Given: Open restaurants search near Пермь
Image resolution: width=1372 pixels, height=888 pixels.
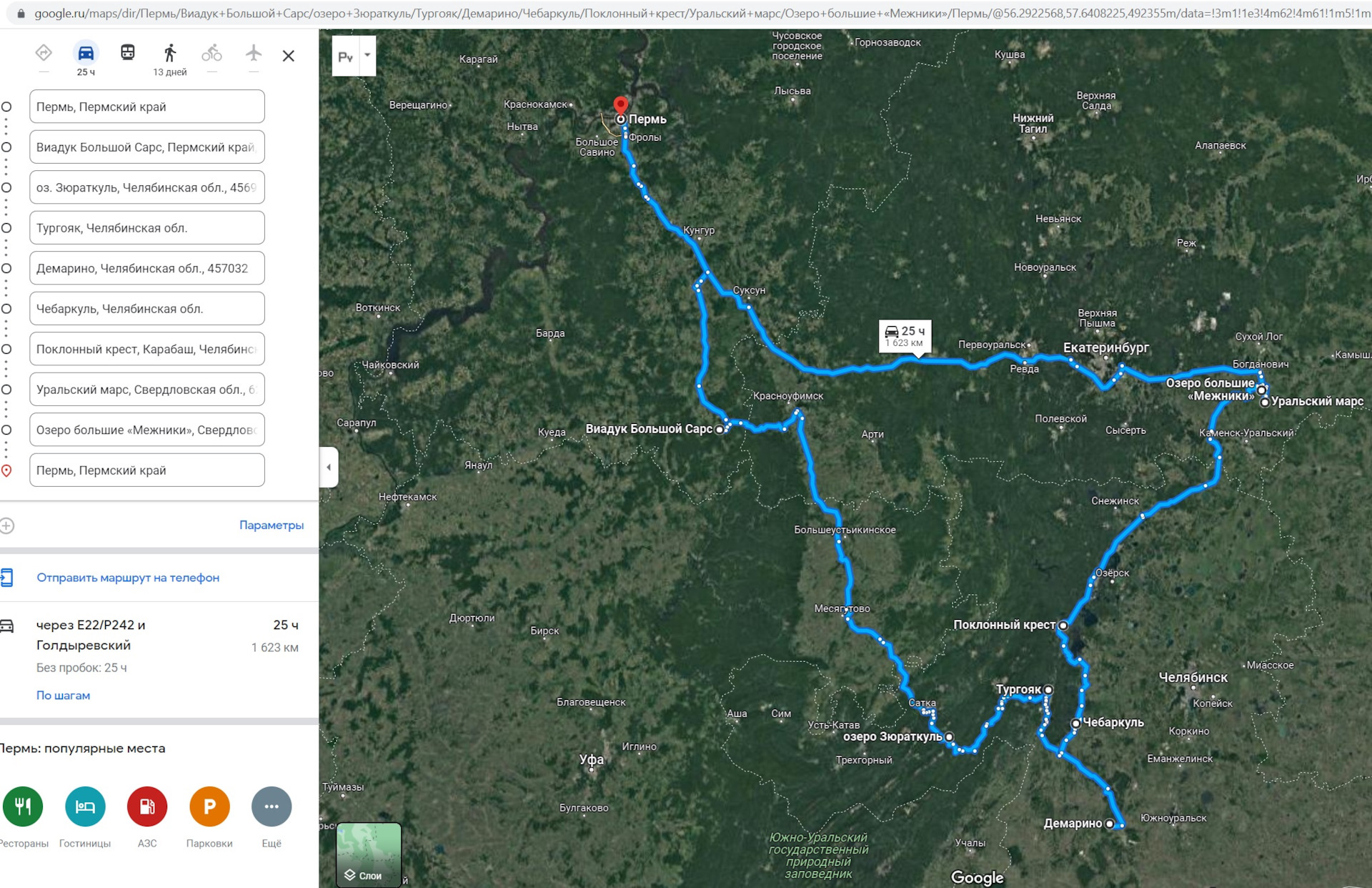Looking at the screenshot, I should [23, 806].
